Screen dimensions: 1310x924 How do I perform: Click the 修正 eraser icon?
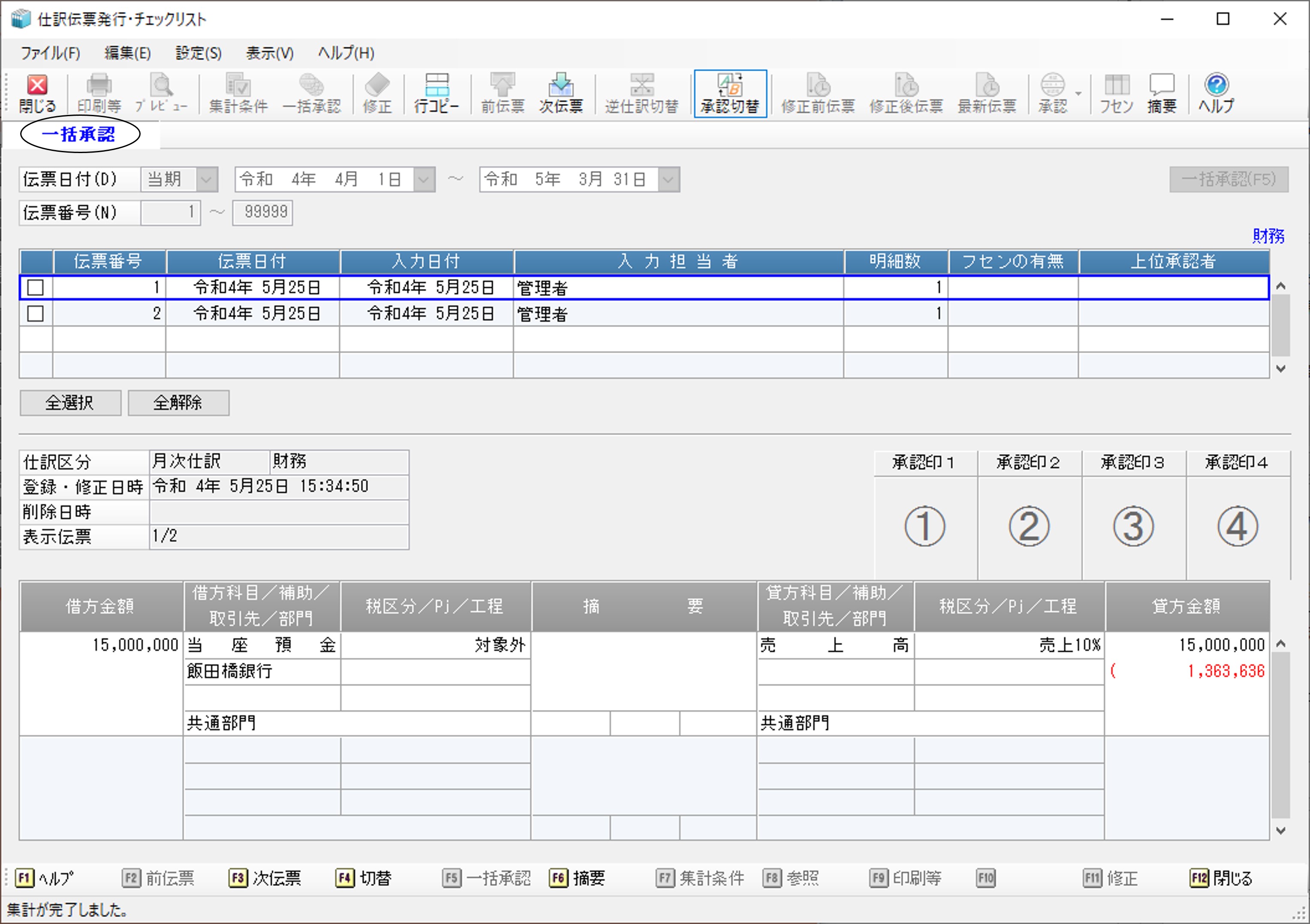[x=377, y=93]
